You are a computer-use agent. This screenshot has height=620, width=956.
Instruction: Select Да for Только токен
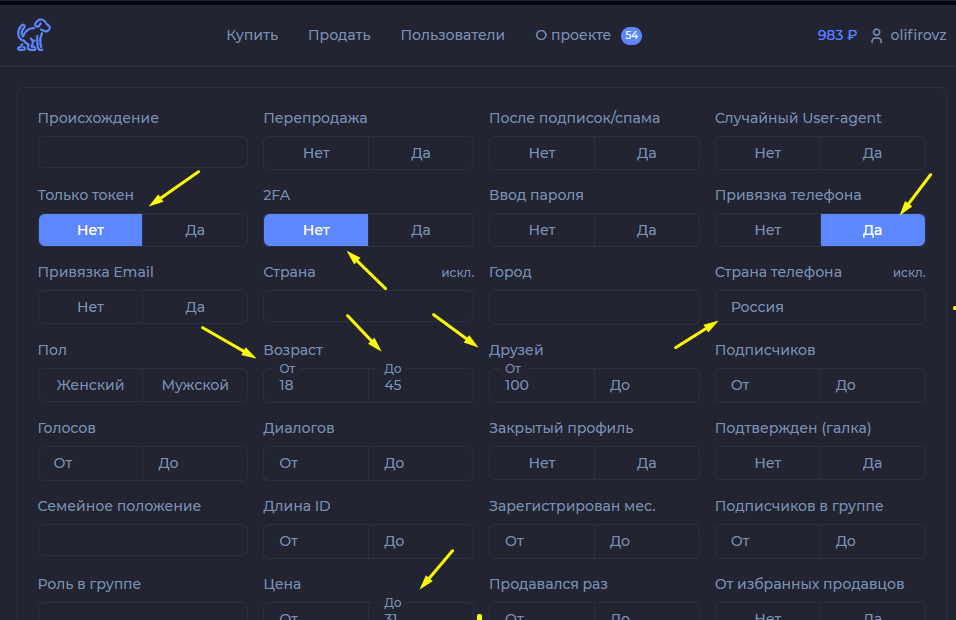point(195,230)
